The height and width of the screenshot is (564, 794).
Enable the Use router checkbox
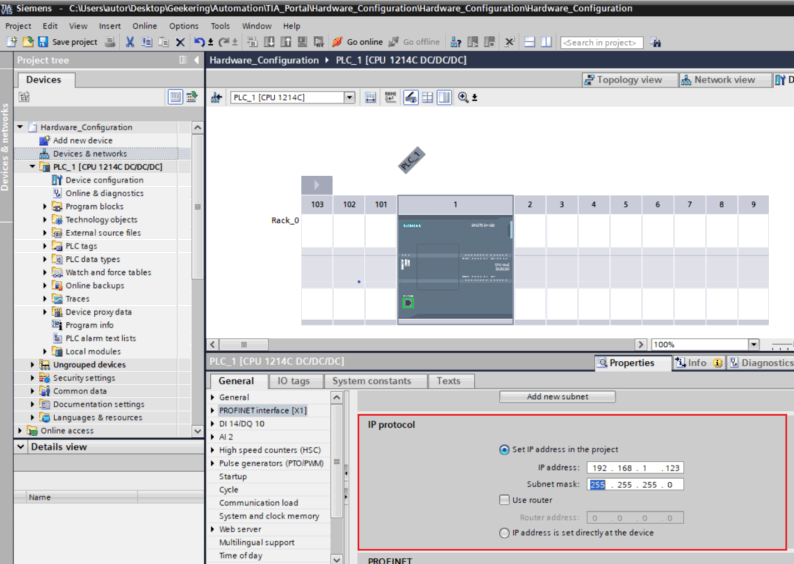(504, 500)
